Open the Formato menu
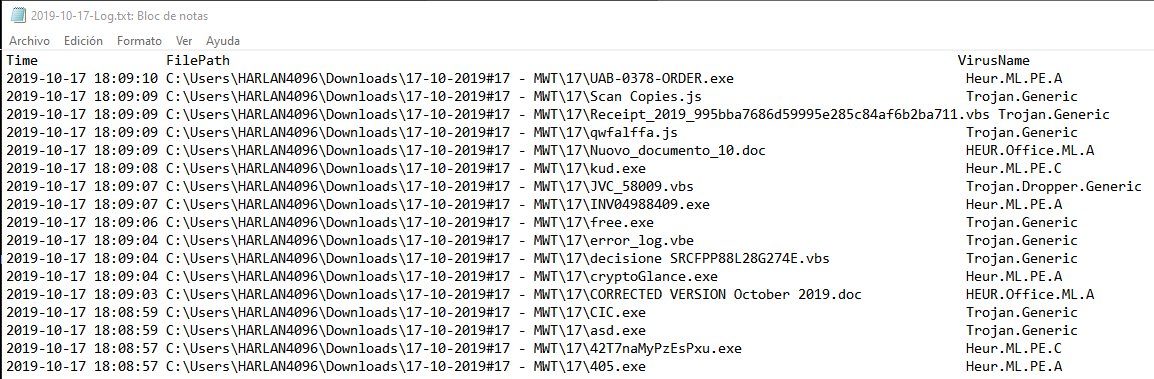This screenshot has width=1154, height=379. pyautogui.click(x=139, y=41)
